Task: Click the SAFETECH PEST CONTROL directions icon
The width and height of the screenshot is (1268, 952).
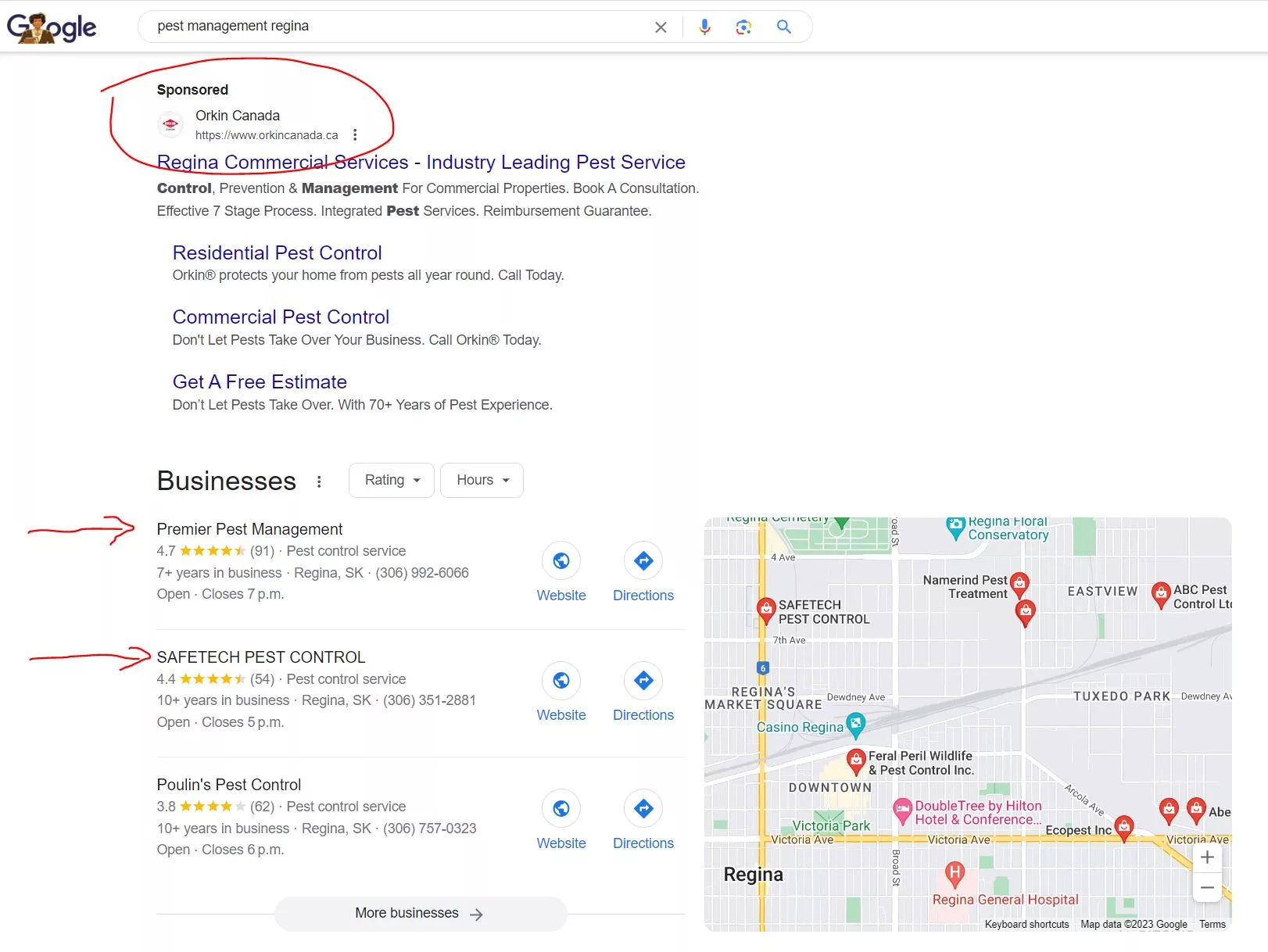Action: [643, 680]
